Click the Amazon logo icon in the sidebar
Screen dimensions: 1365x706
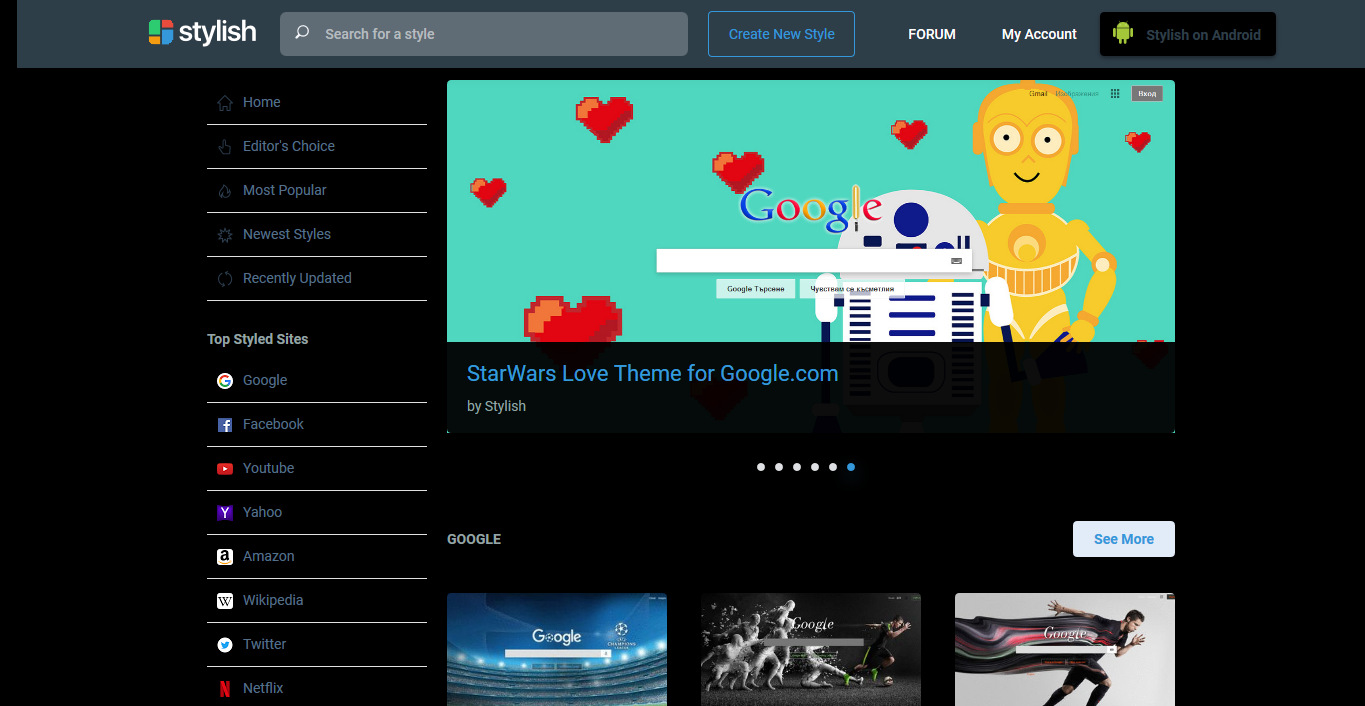tap(225, 556)
